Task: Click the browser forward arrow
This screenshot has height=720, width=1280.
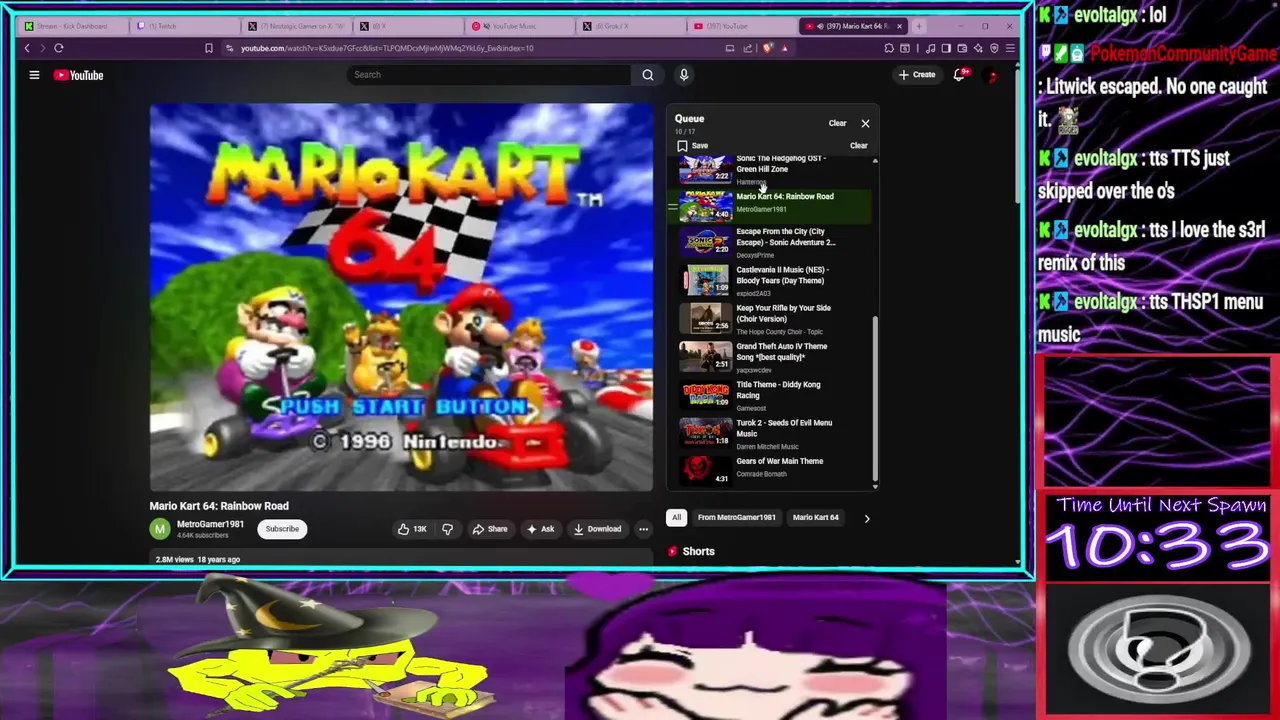Action: [42, 48]
